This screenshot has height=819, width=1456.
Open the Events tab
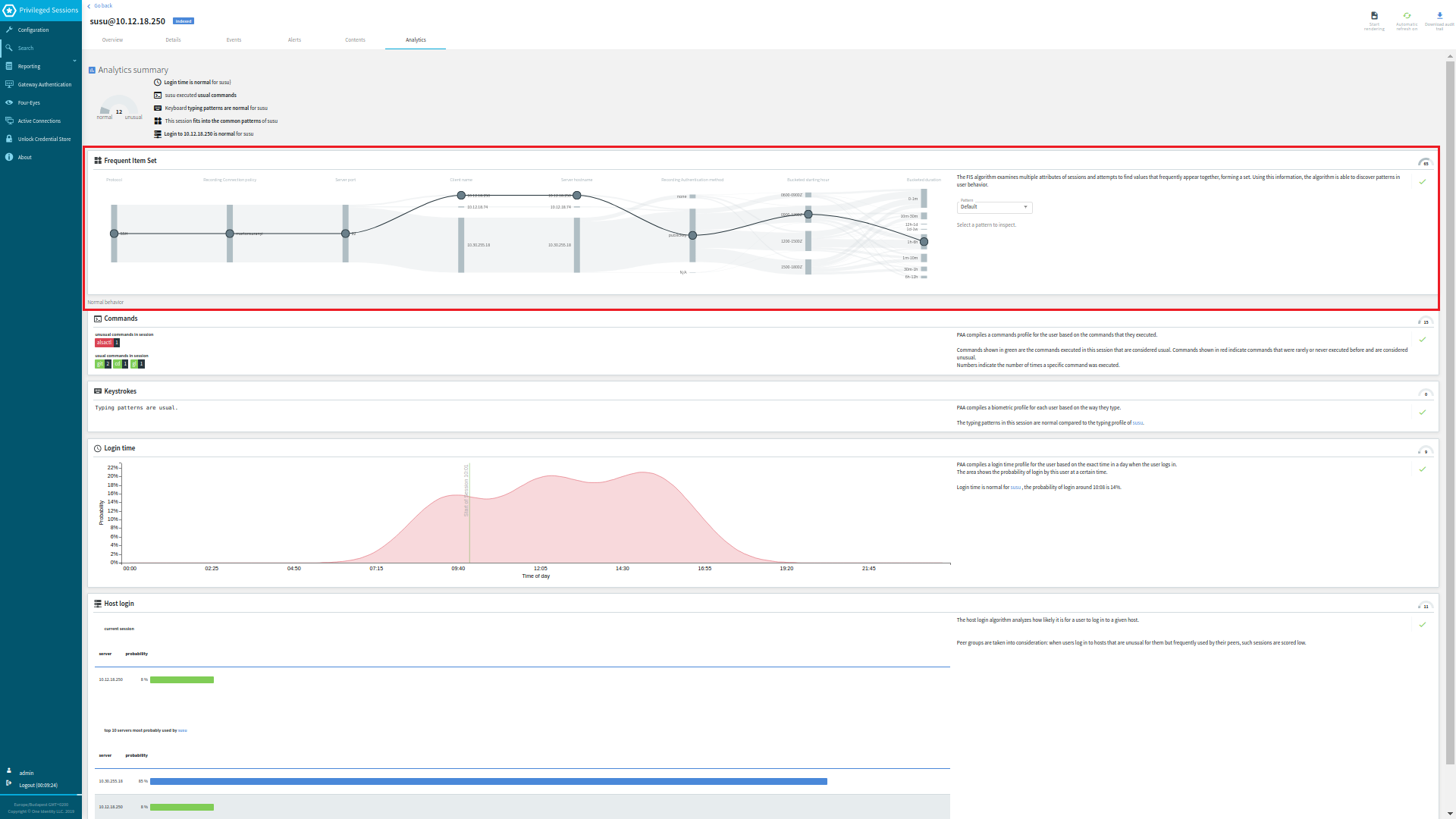[x=234, y=39]
